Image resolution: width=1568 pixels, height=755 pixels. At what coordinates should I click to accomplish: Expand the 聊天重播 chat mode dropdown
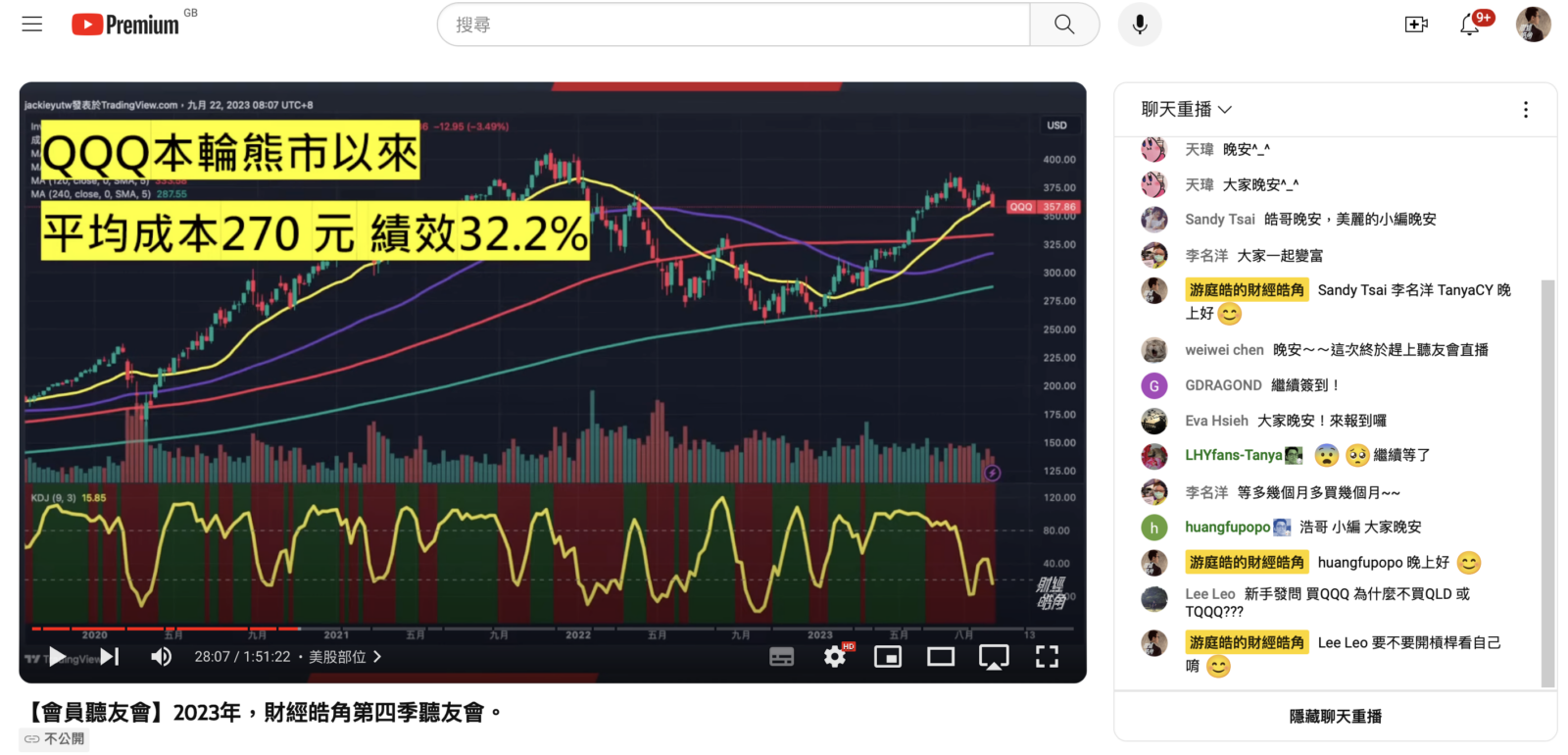pos(1187,109)
